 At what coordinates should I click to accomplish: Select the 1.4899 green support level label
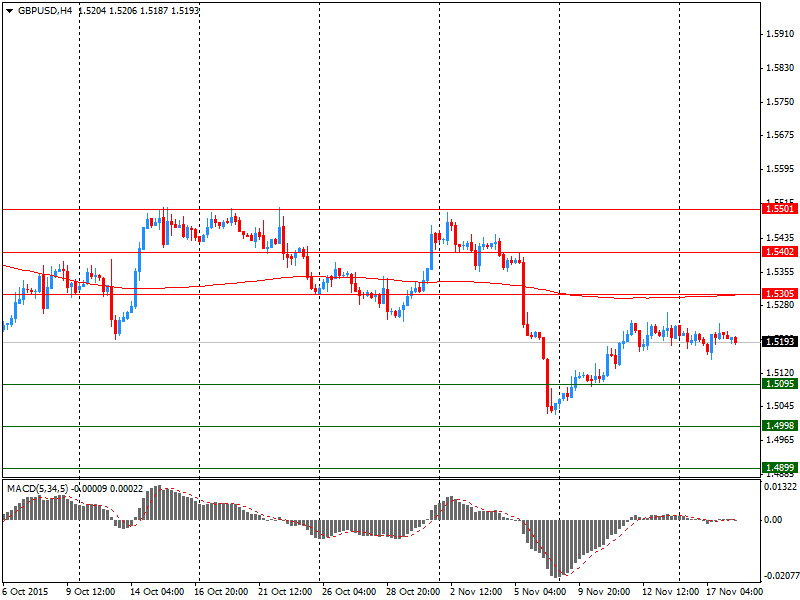click(x=780, y=467)
